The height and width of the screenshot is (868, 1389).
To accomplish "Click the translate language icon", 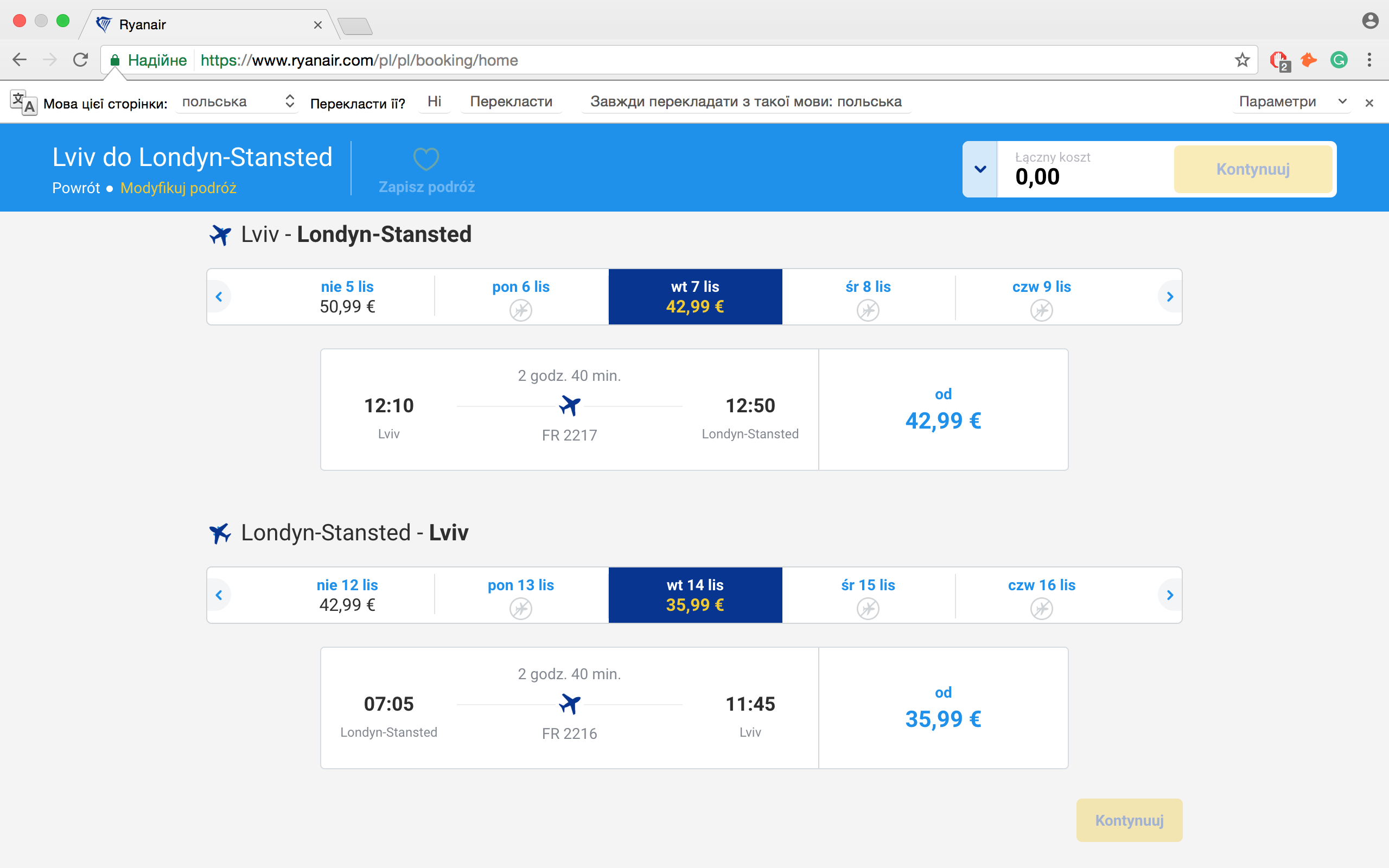I will [x=23, y=103].
